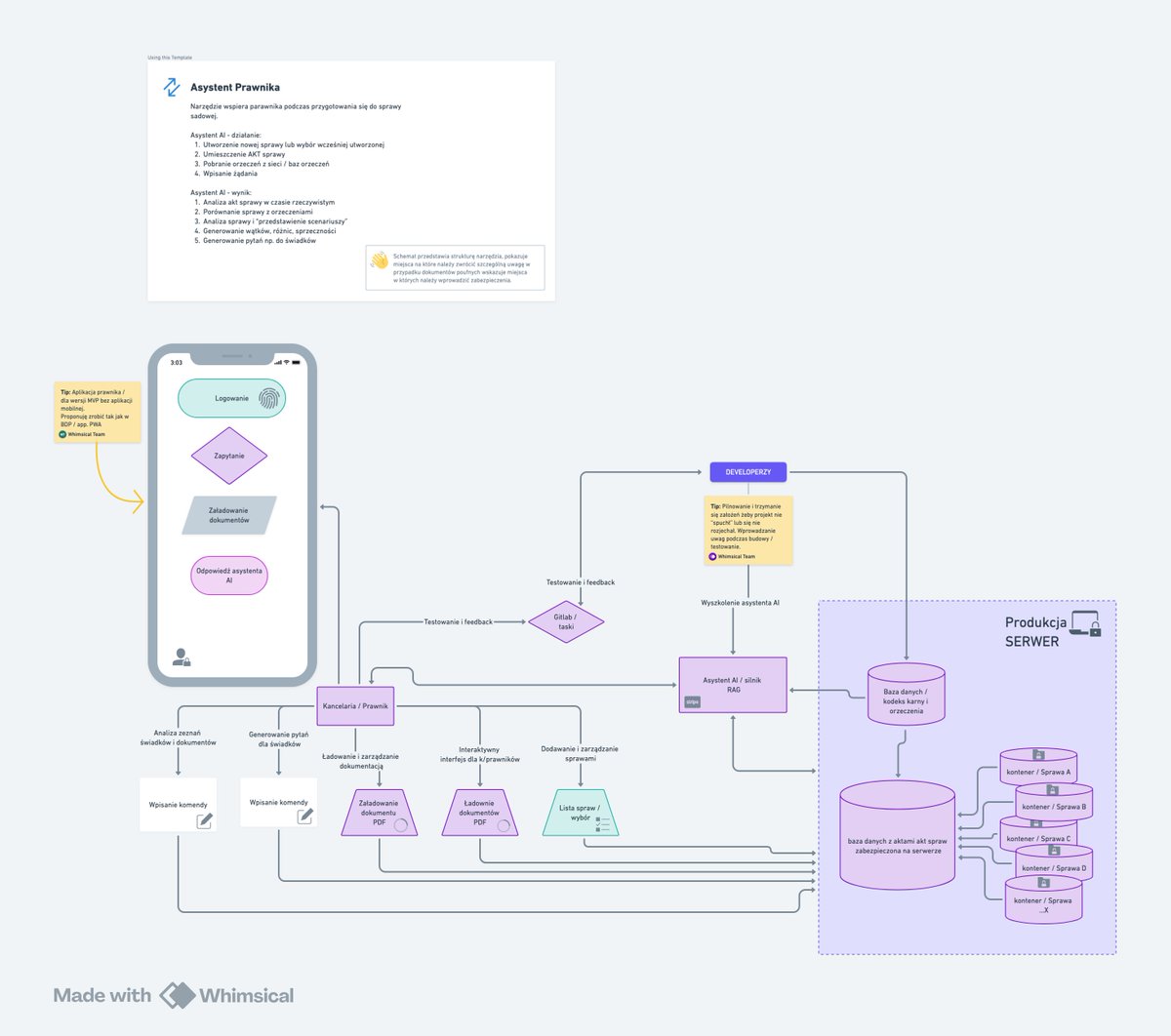This screenshot has height=1036, width=1171.
Task: Click the locked folder icon on kontener Sprawa B
Action: [x=1052, y=789]
